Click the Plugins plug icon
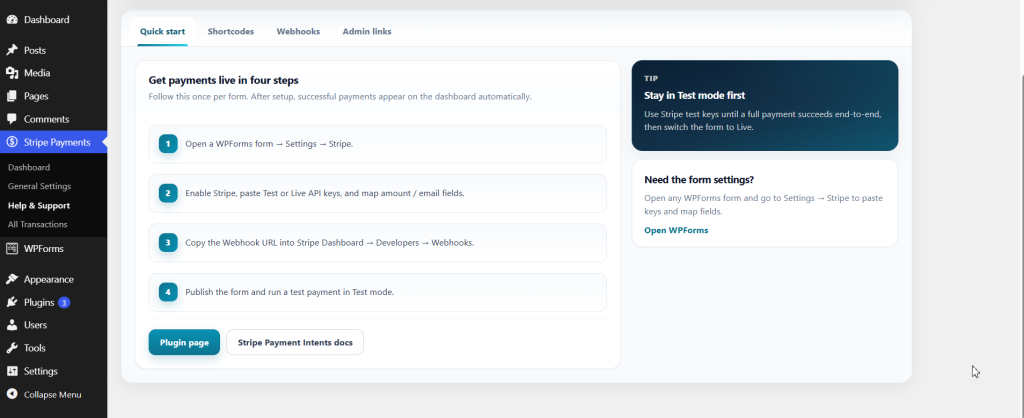The height and width of the screenshot is (418, 1024). tap(12, 302)
